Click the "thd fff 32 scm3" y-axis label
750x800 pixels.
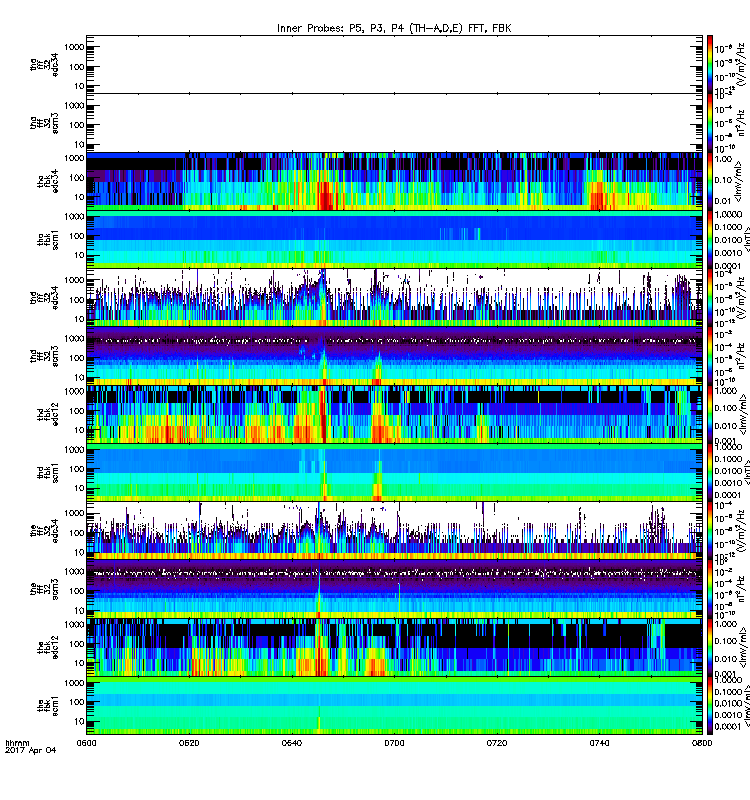[44, 356]
